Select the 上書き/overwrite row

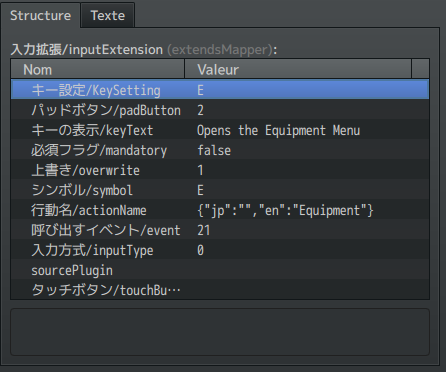click(x=220, y=170)
